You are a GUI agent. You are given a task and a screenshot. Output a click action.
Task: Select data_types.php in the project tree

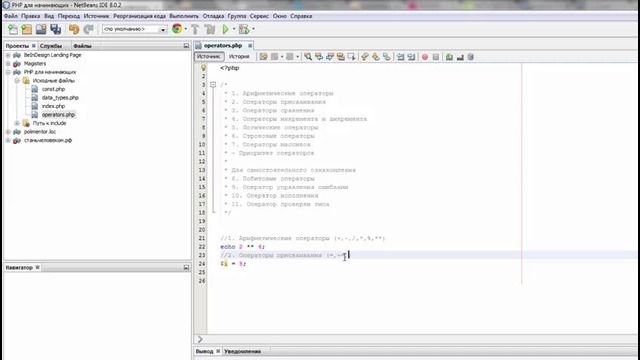pos(60,98)
